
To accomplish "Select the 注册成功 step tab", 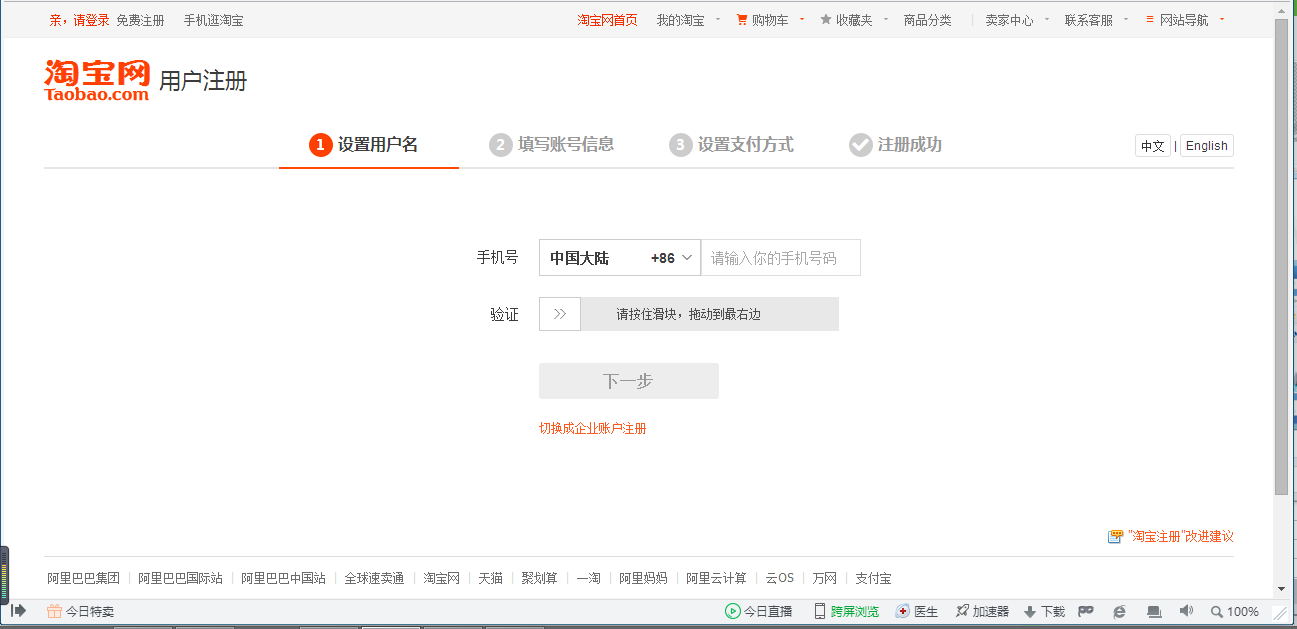I will [x=896, y=145].
